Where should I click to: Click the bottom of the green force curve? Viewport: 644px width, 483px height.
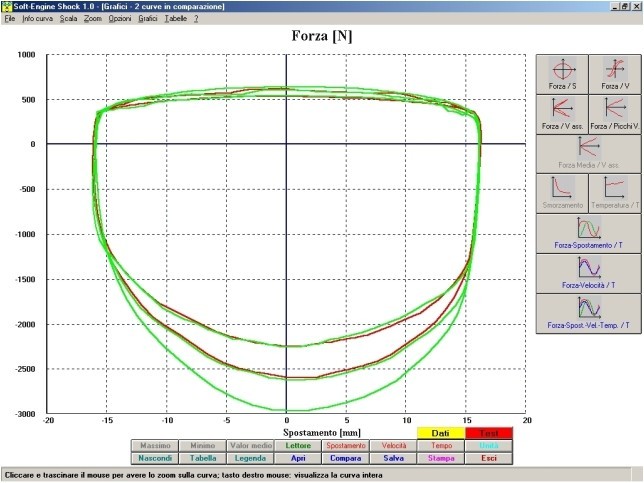coord(287,409)
